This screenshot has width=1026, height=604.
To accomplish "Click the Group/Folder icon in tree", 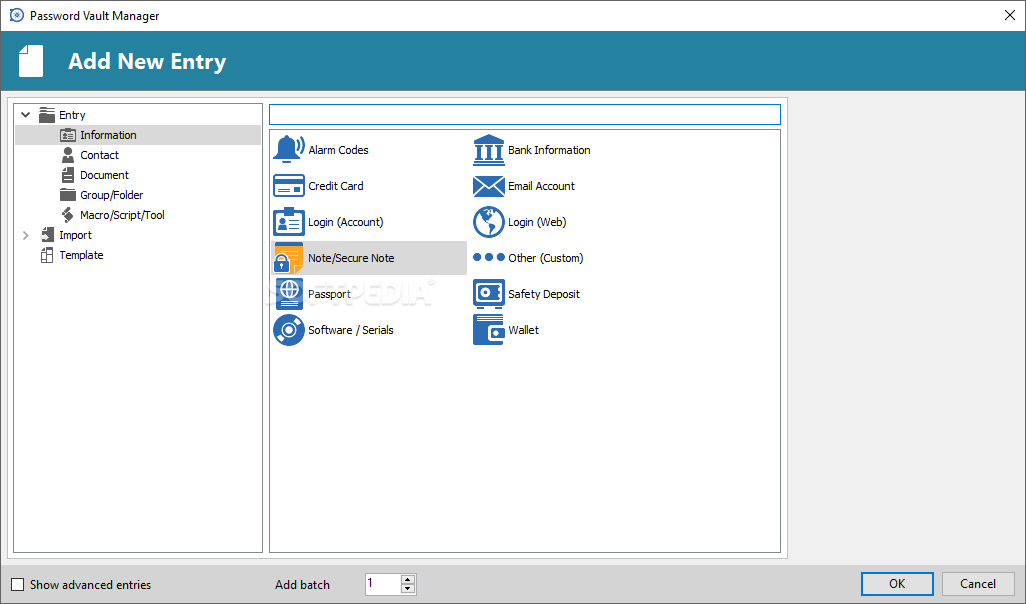I will 68,195.
